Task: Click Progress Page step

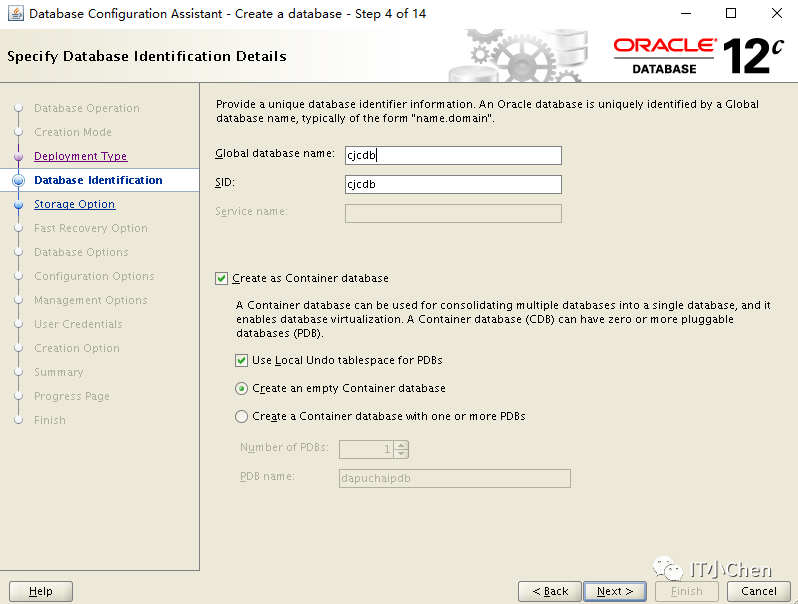Action: tap(72, 396)
